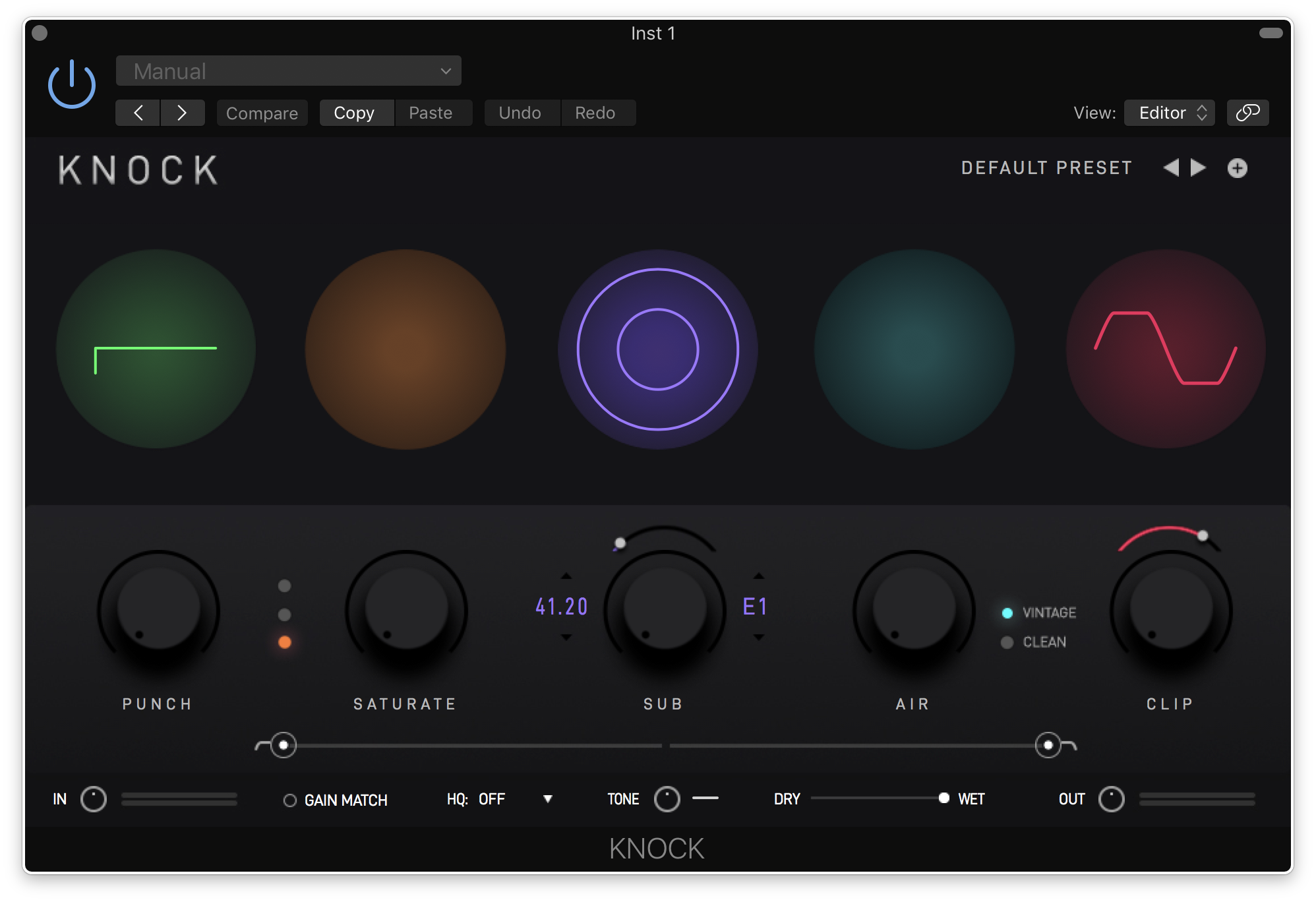Click the Copy button
Image resolution: width=1316 pixels, height=902 pixels.
pyautogui.click(x=354, y=113)
